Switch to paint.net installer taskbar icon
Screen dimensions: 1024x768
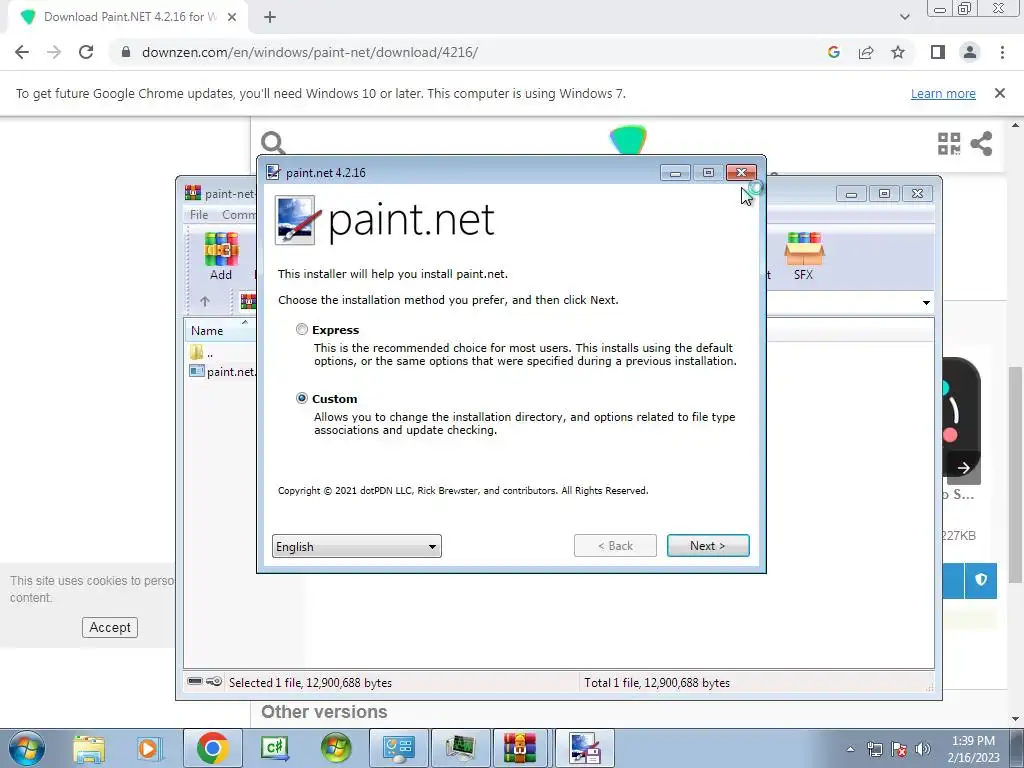pyautogui.click(x=585, y=748)
